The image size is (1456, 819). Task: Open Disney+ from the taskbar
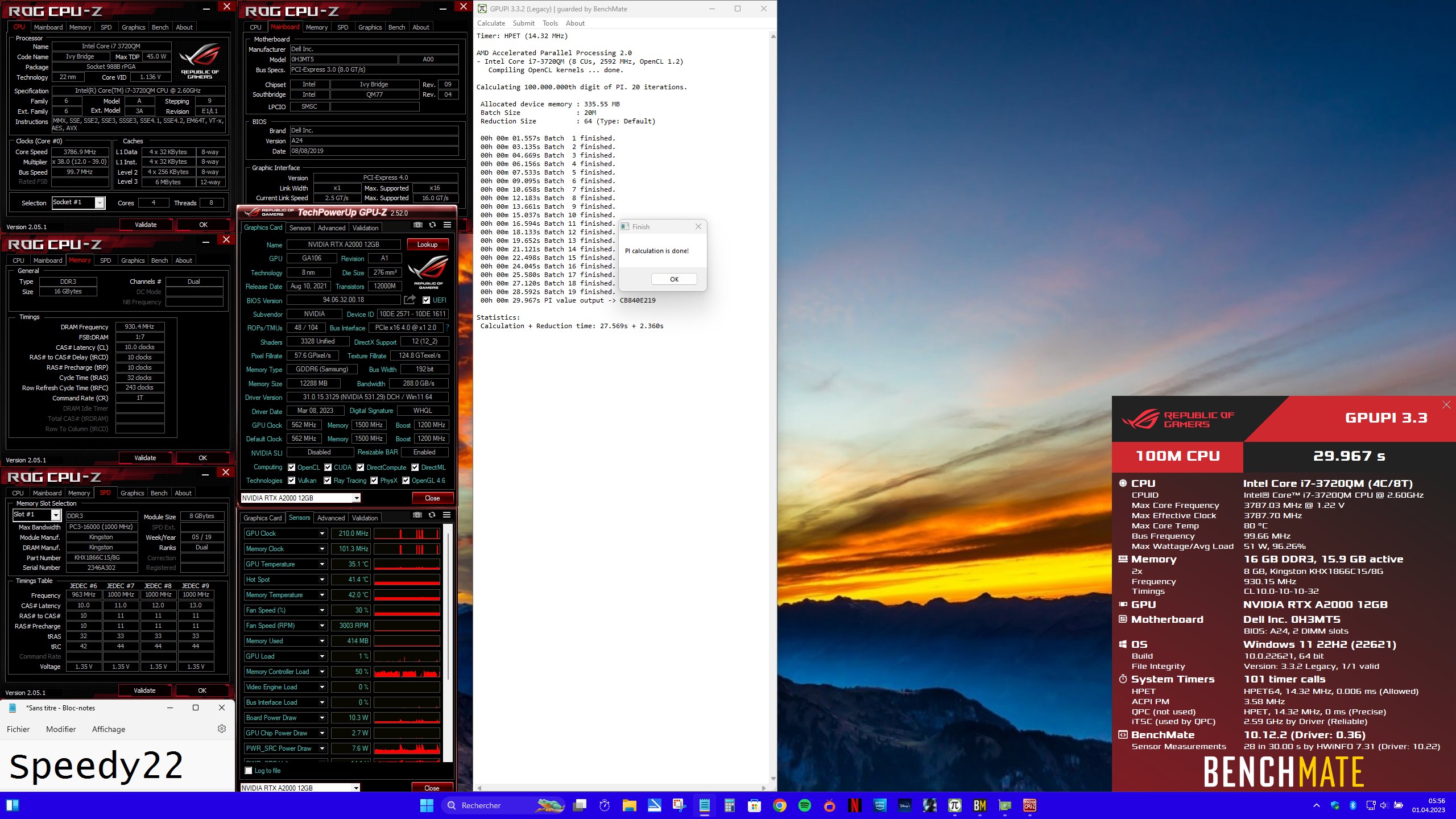tap(905, 805)
